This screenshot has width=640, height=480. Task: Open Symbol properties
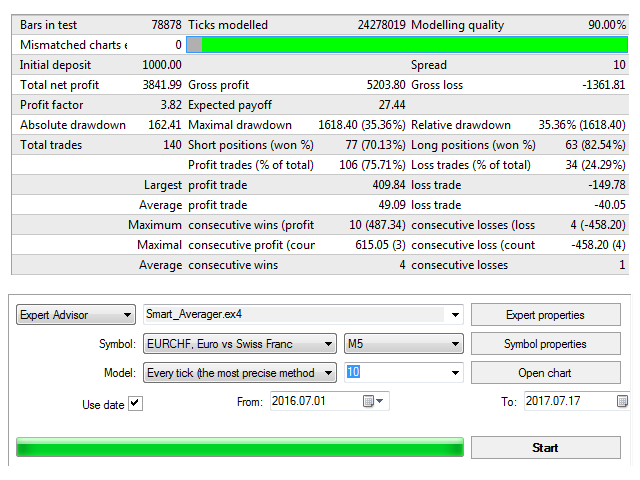point(546,344)
